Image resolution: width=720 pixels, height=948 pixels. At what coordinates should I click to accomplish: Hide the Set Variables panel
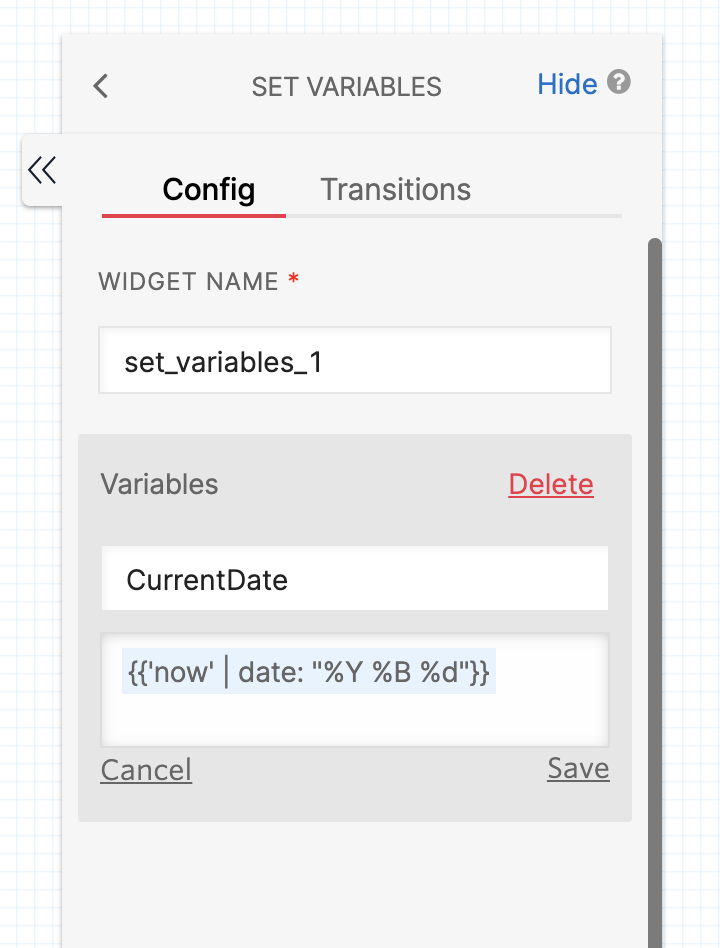pos(567,83)
